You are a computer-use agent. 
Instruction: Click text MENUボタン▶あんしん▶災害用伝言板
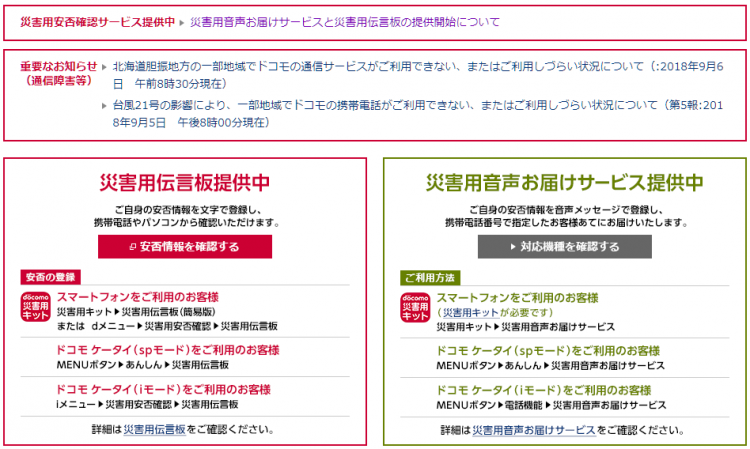143,365
